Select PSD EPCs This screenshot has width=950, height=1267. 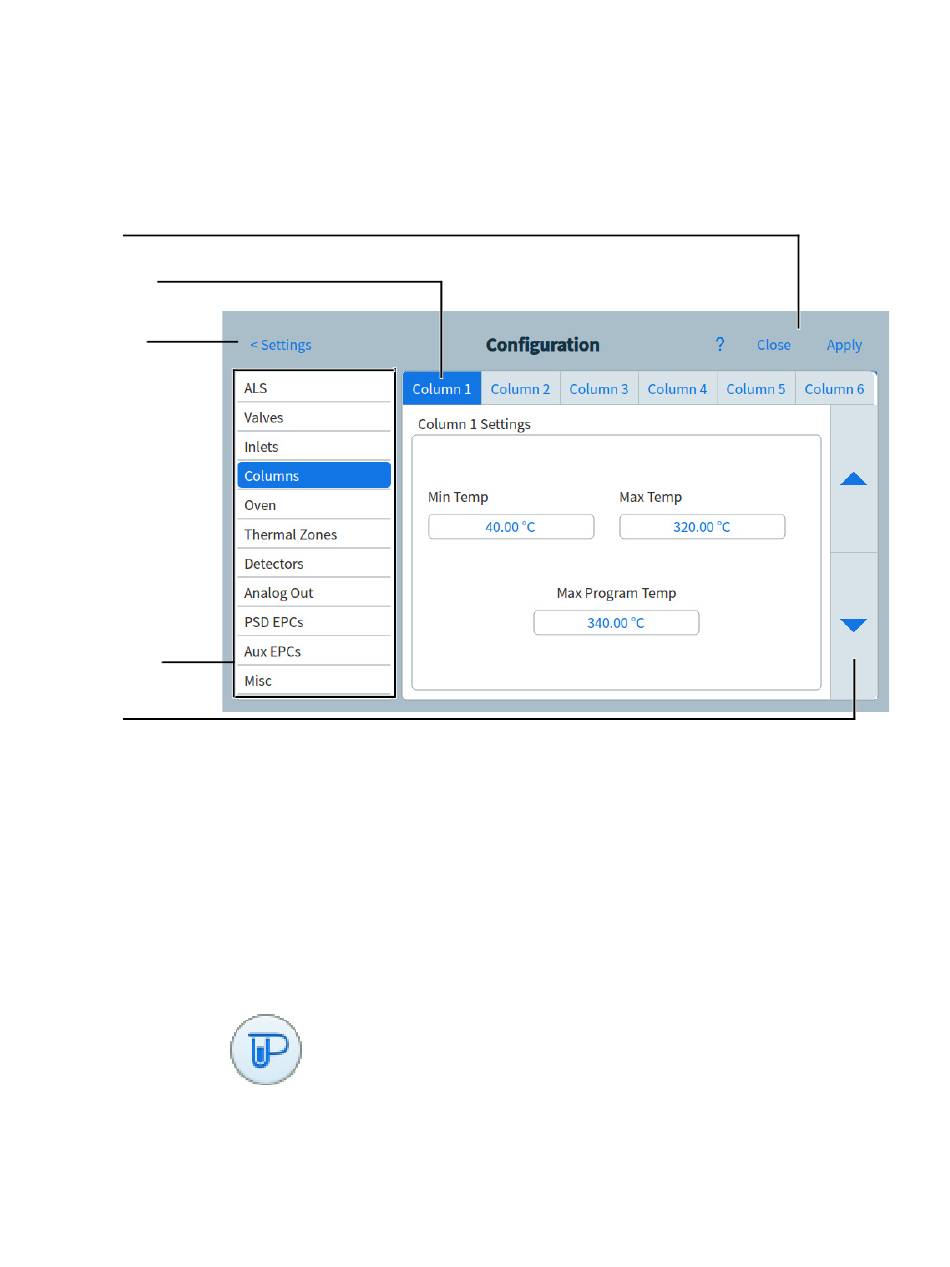tap(314, 622)
